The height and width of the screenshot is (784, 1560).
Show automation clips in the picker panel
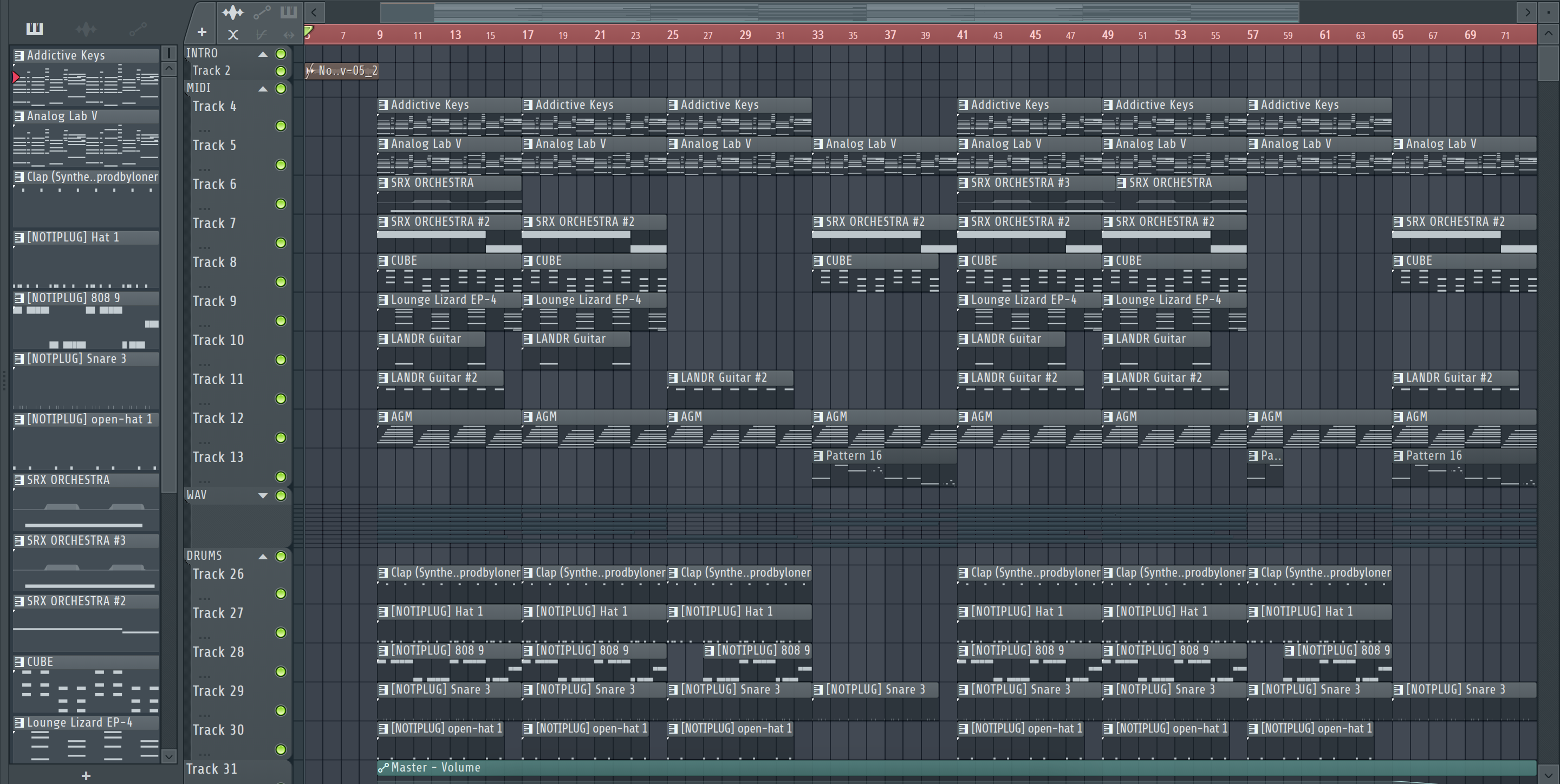pyautogui.click(x=138, y=29)
